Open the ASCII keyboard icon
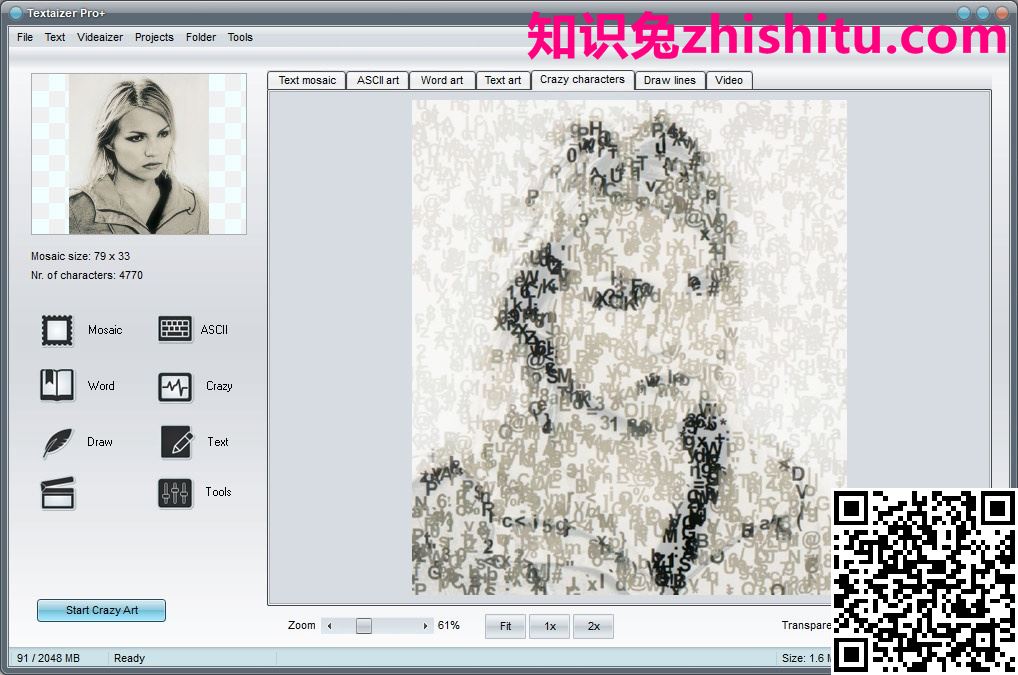 pyautogui.click(x=175, y=329)
